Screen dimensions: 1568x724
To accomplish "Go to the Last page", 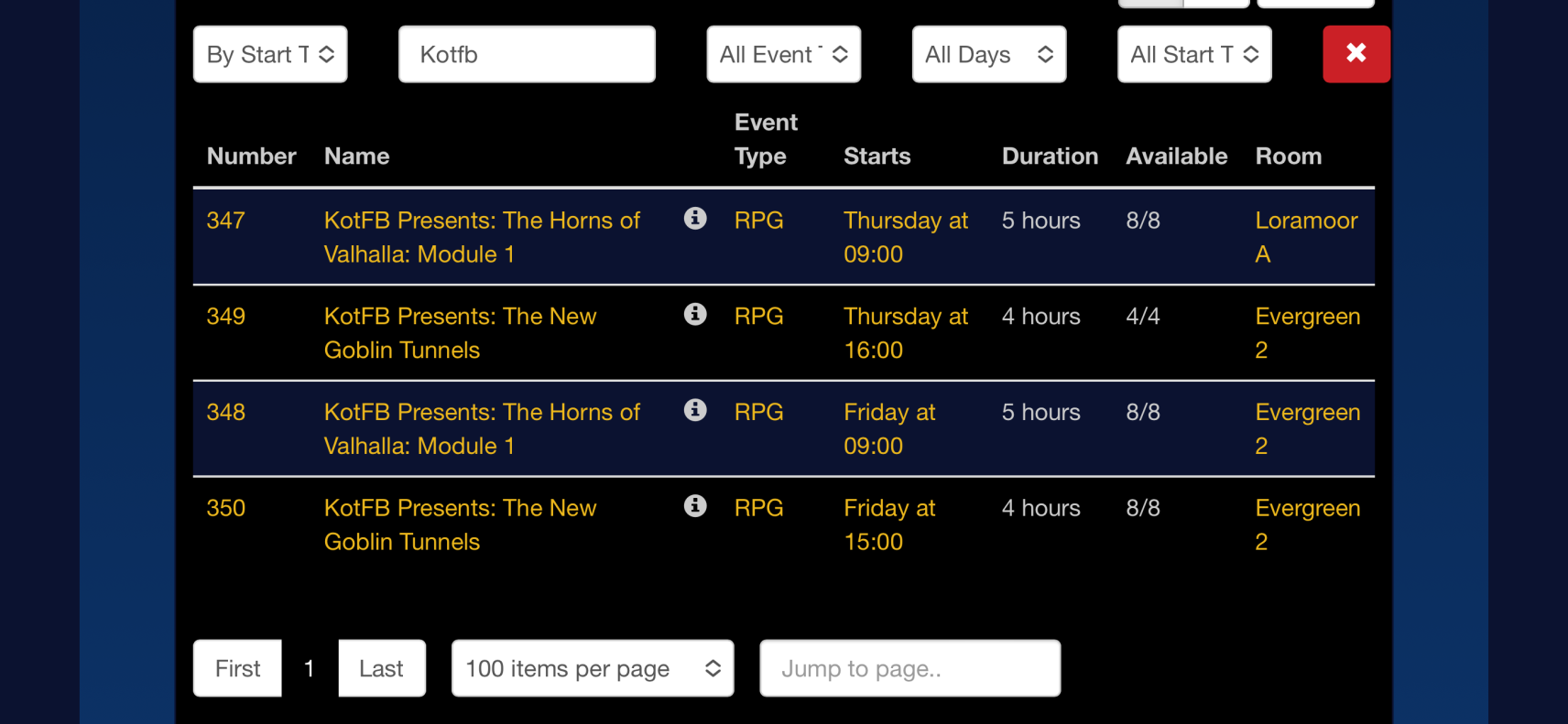I will click(381, 668).
